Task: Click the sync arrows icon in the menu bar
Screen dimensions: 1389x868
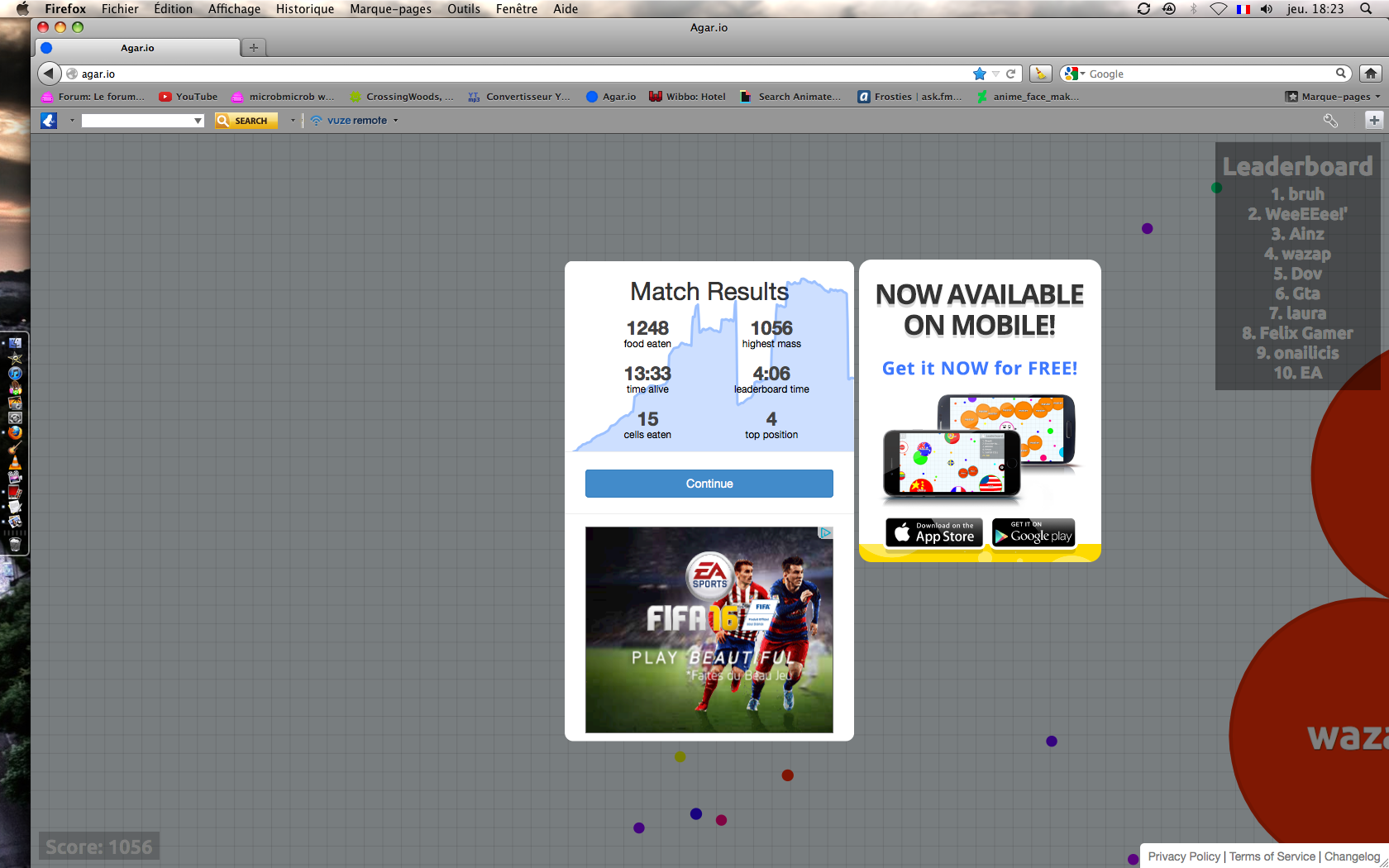Action: [1143, 9]
